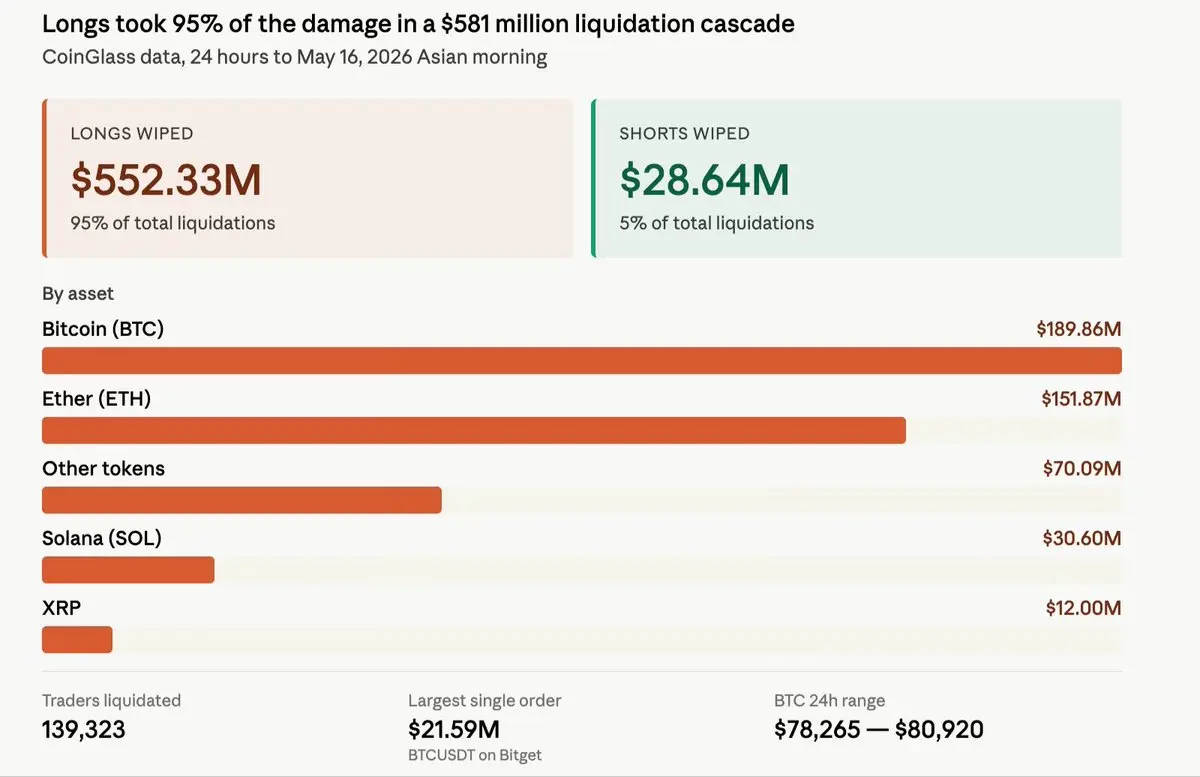Click the Bitcoin (BTC) label
Image resolution: width=1200 pixels, height=777 pixels.
[103, 329]
